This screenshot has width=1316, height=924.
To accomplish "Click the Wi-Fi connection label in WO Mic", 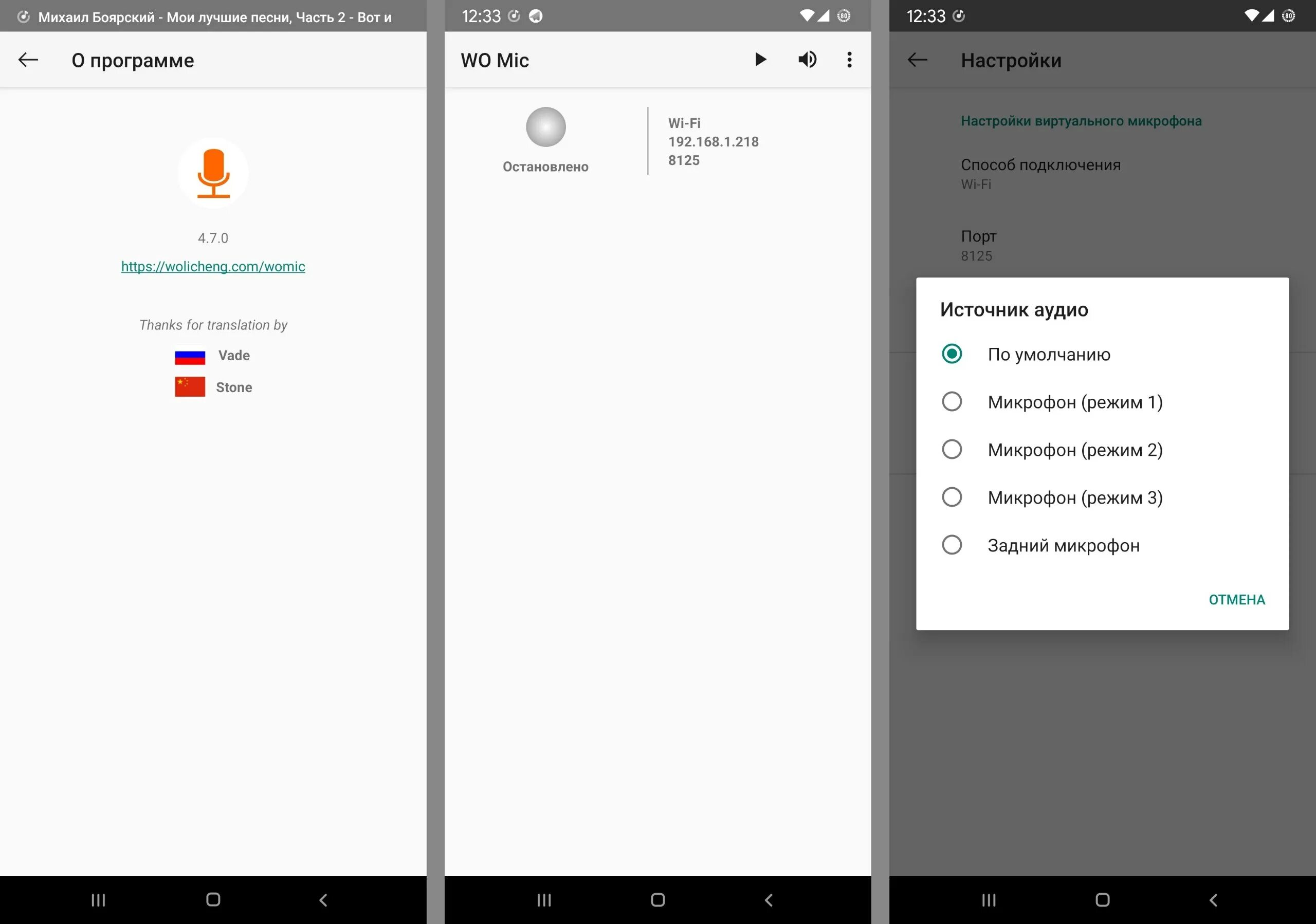I will [x=684, y=123].
